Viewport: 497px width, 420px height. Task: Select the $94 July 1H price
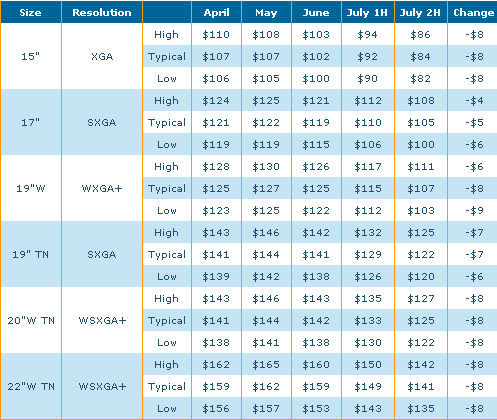(368, 34)
